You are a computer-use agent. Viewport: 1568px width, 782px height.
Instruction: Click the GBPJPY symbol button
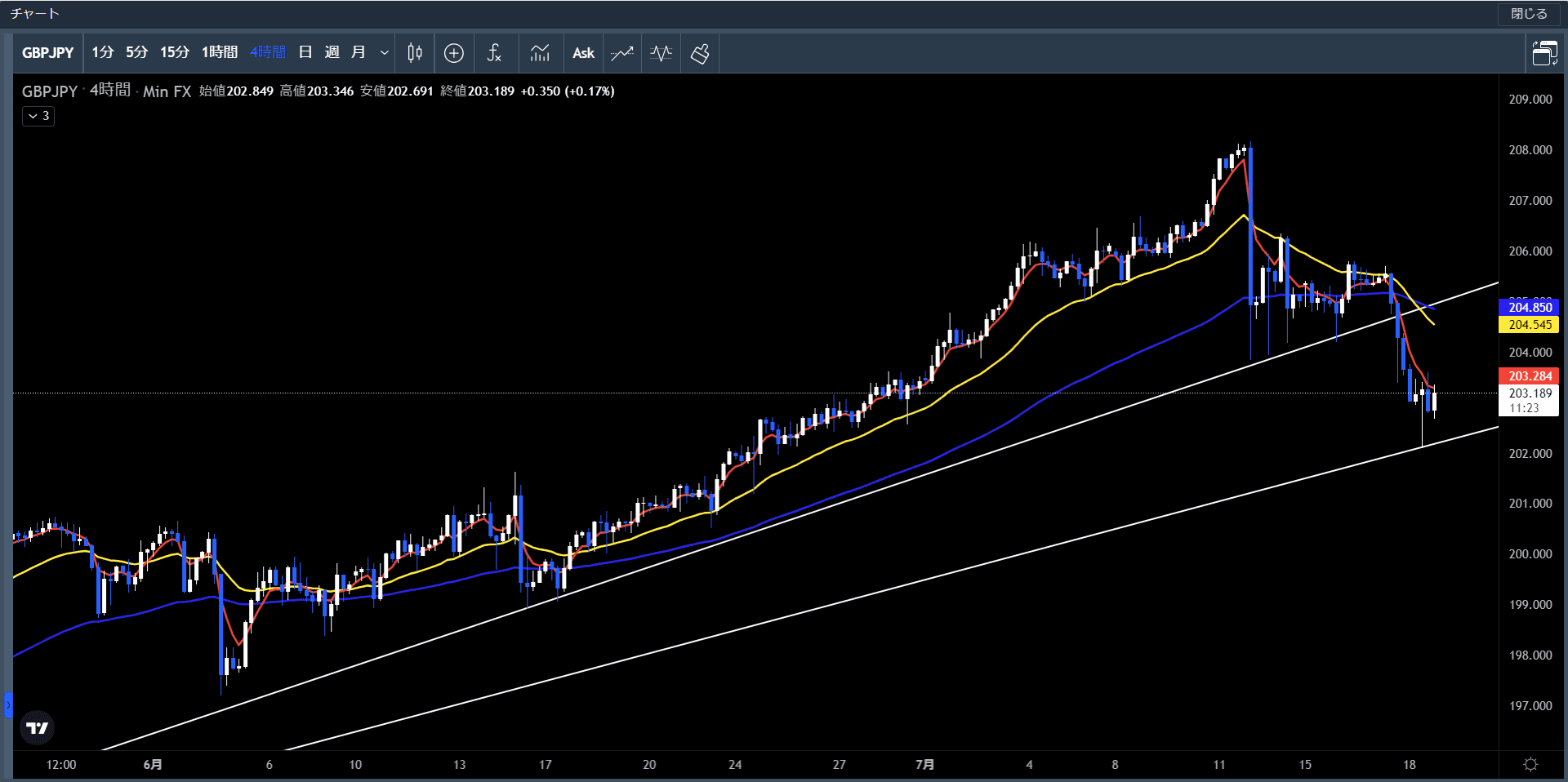[x=48, y=53]
